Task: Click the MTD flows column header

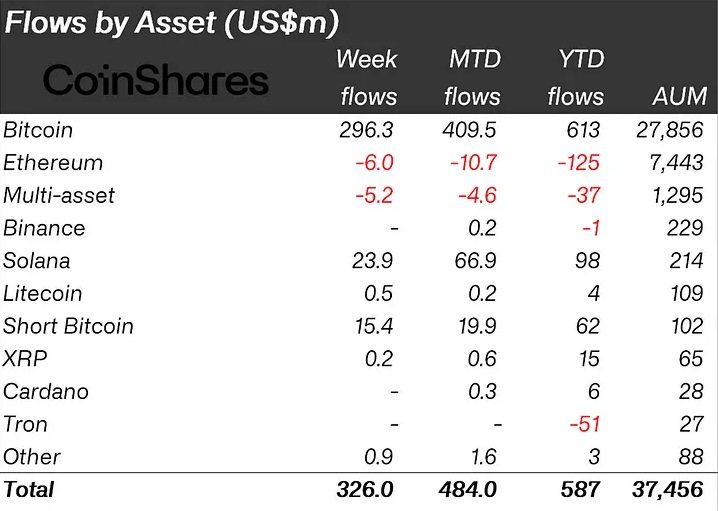Action: 473,78
